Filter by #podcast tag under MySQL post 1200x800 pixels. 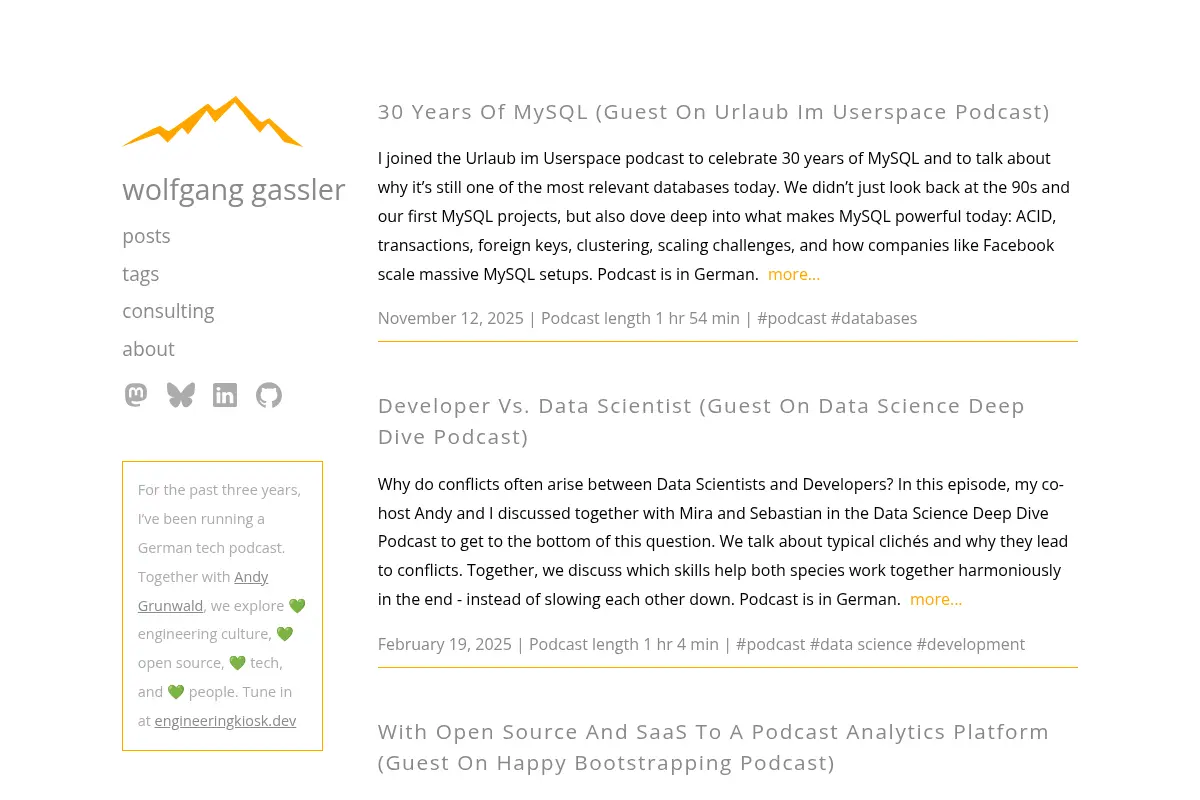point(792,318)
